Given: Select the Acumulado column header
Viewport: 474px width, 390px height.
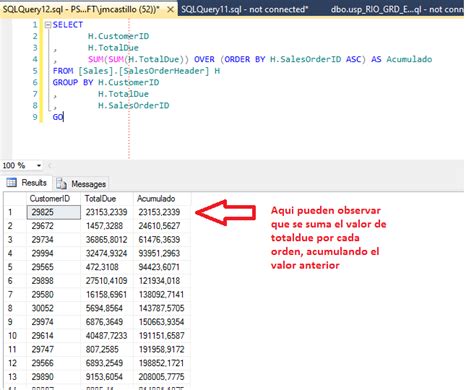Looking at the screenshot, I should (162, 199).
